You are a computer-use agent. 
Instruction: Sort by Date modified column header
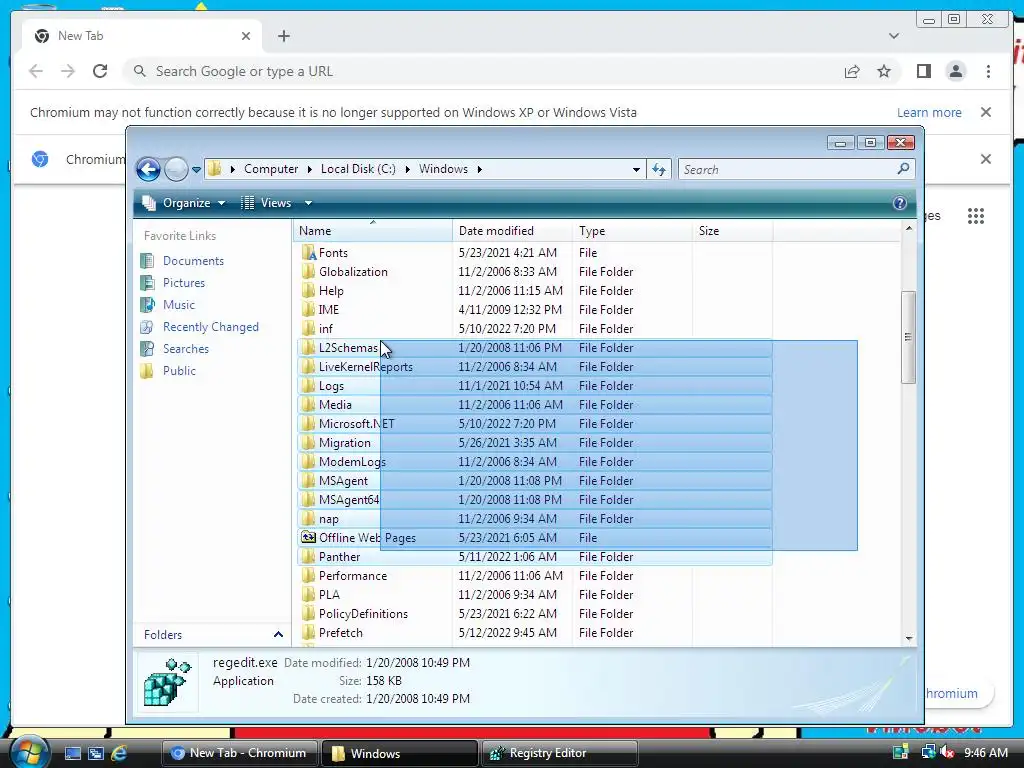pos(512,231)
